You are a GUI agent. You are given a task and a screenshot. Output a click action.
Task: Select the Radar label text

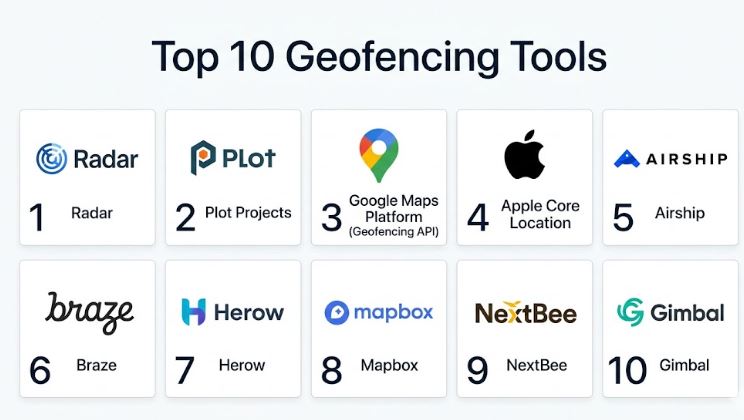point(92,213)
